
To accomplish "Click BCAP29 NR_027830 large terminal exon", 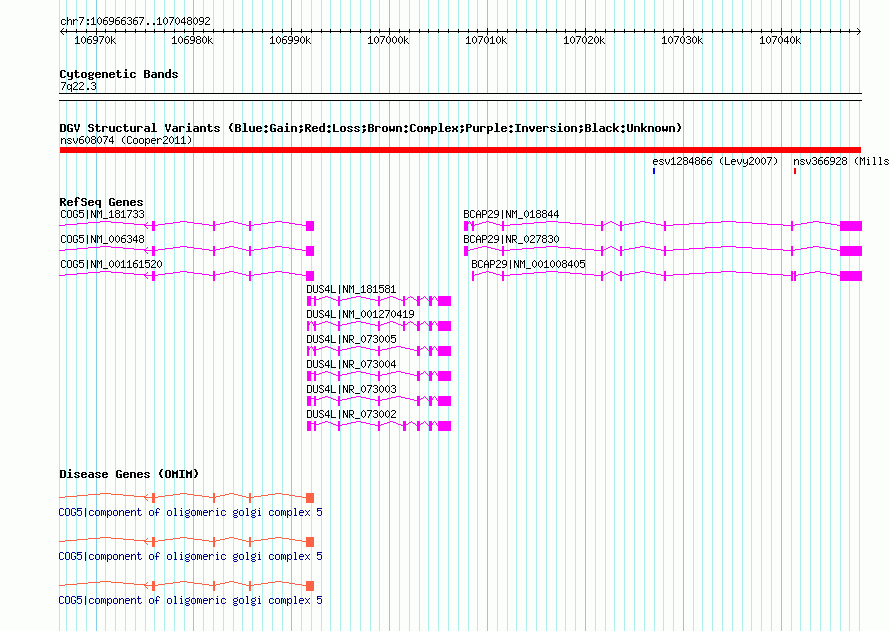I will tap(851, 251).
